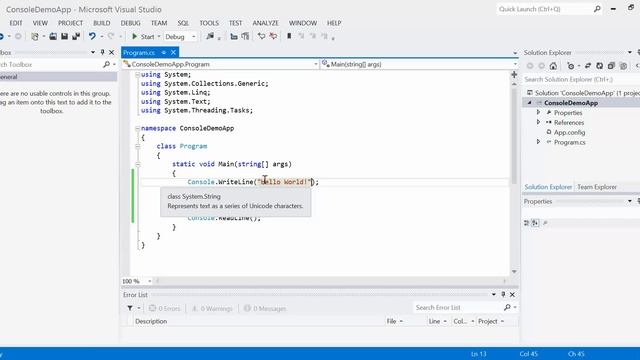This screenshot has height=360, width=640.
Task: Open the TOOLS menu
Action: (209, 23)
